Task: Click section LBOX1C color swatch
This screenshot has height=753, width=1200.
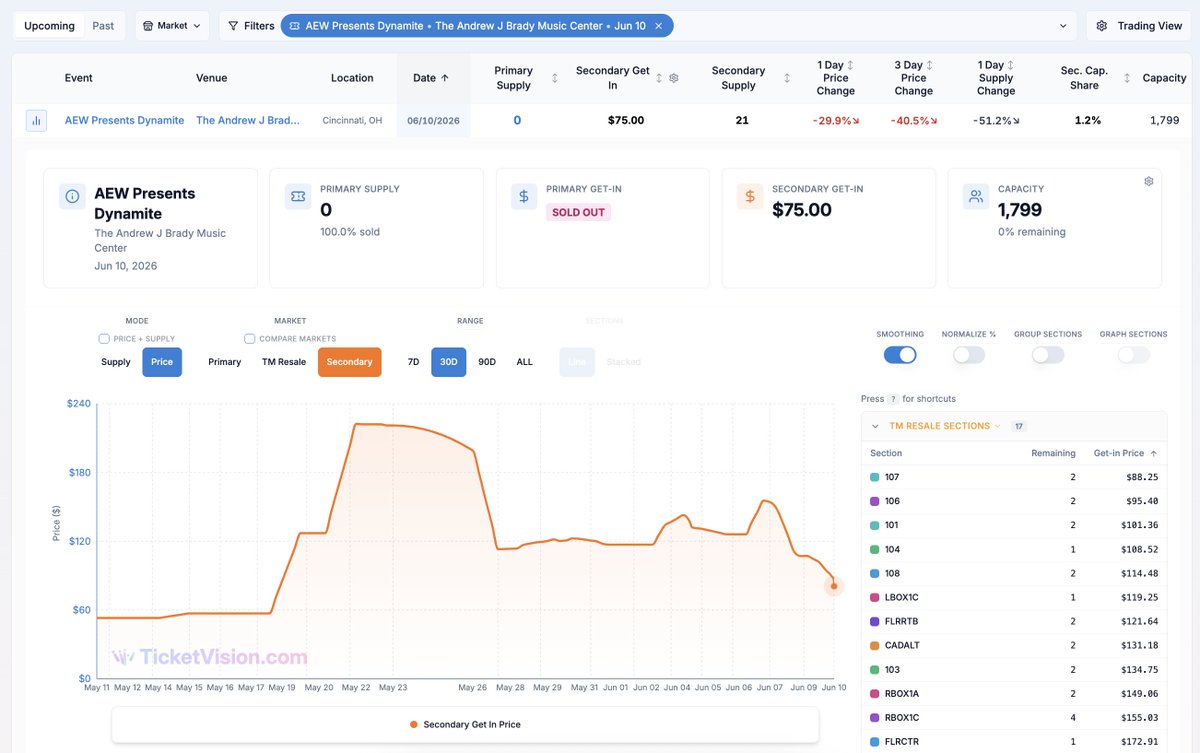Action: 875,597
